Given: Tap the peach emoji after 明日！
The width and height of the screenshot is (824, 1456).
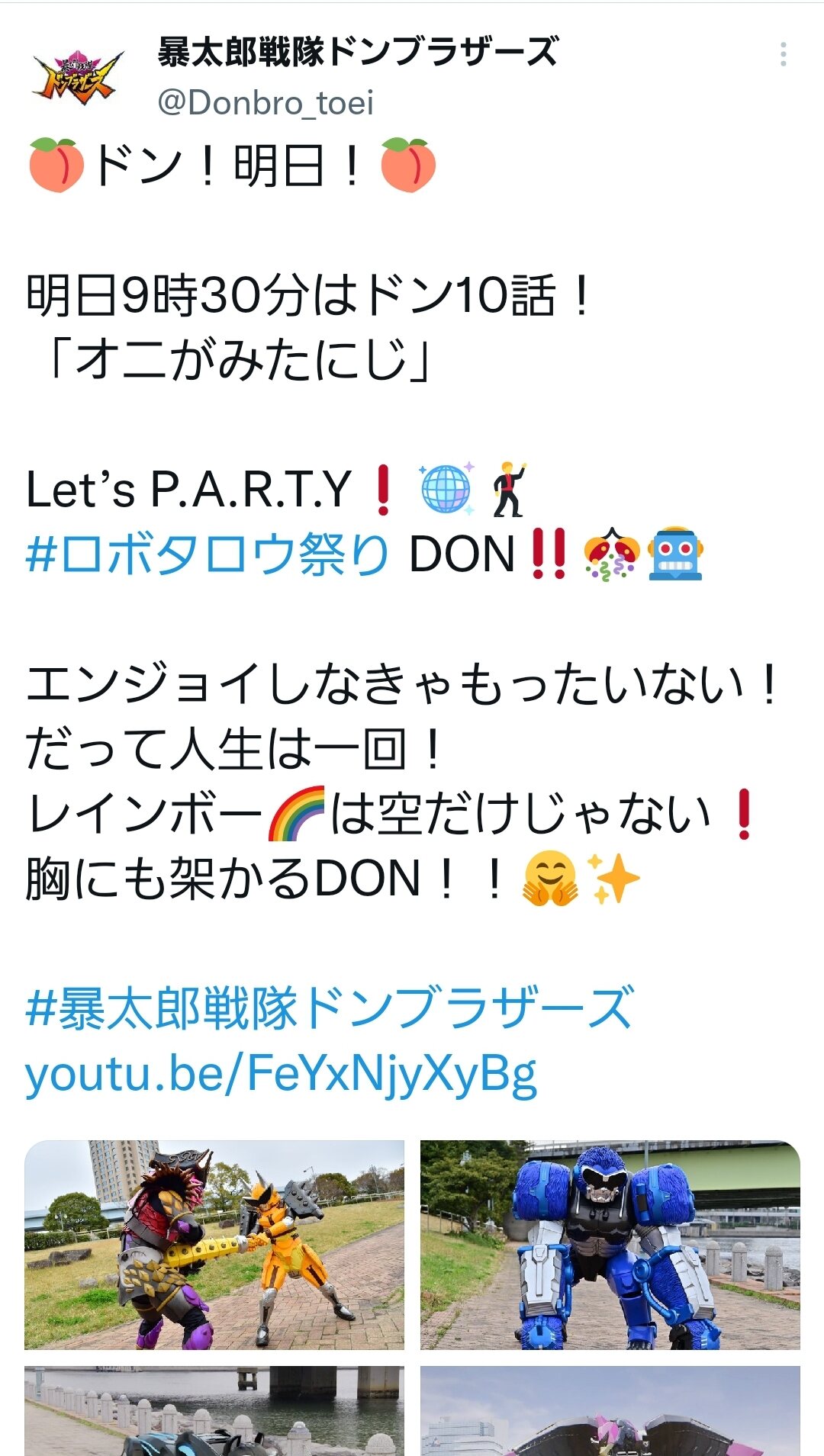Looking at the screenshot, I should coord(408,165).
